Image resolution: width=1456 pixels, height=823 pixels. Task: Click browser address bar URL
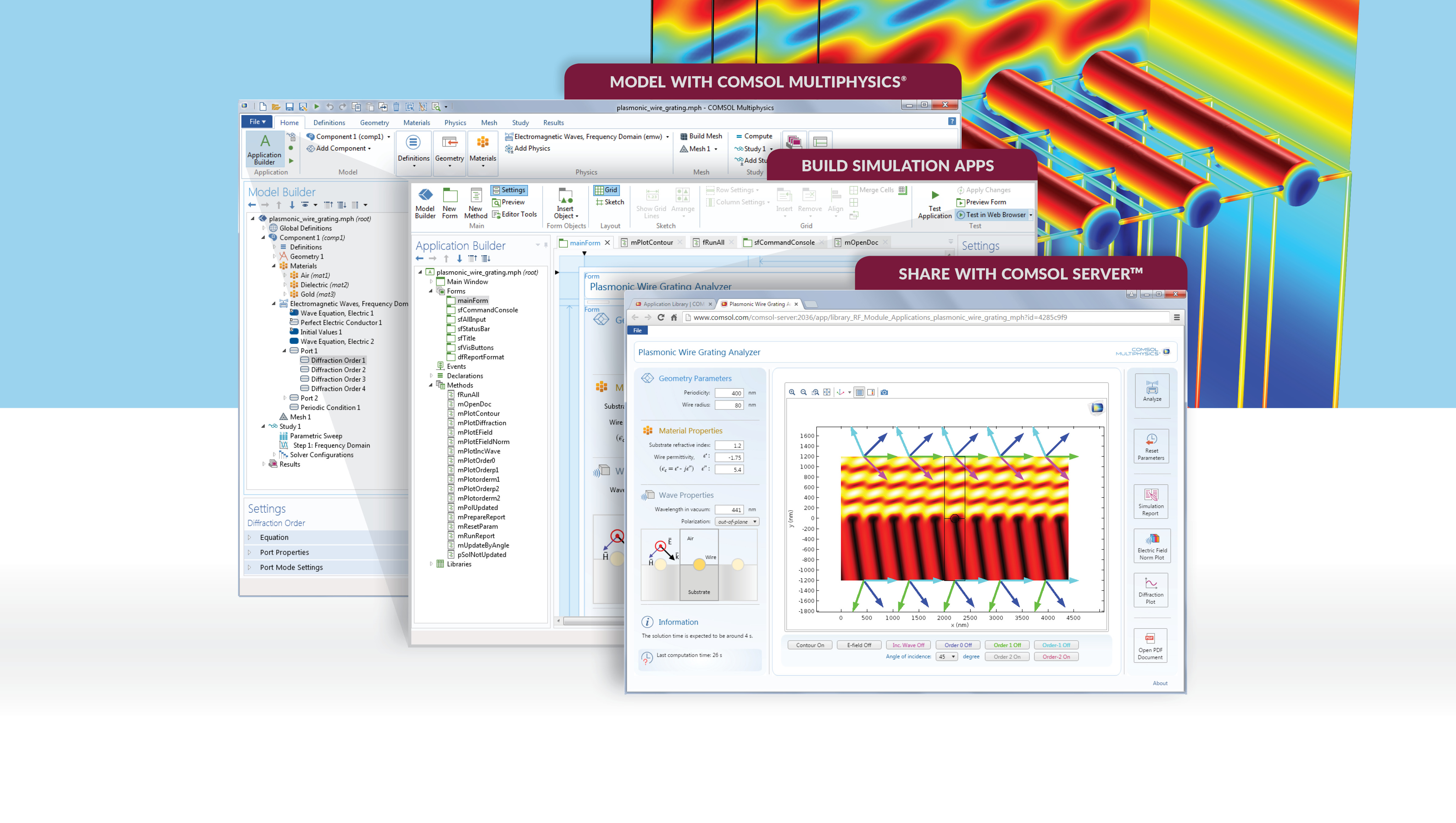click(926, 317)
